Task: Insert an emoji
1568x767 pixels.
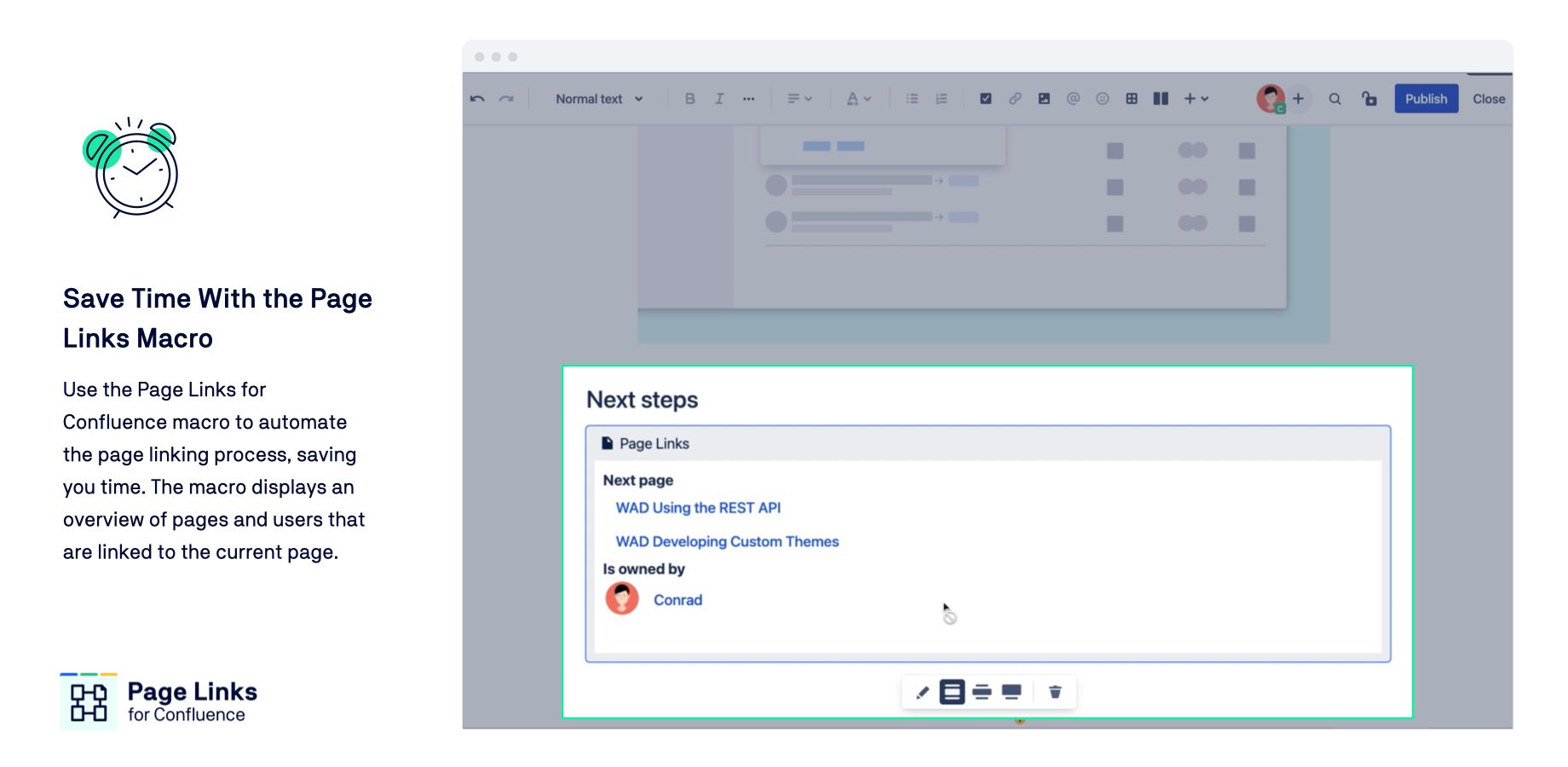Action: click(x=1103, y=99)
